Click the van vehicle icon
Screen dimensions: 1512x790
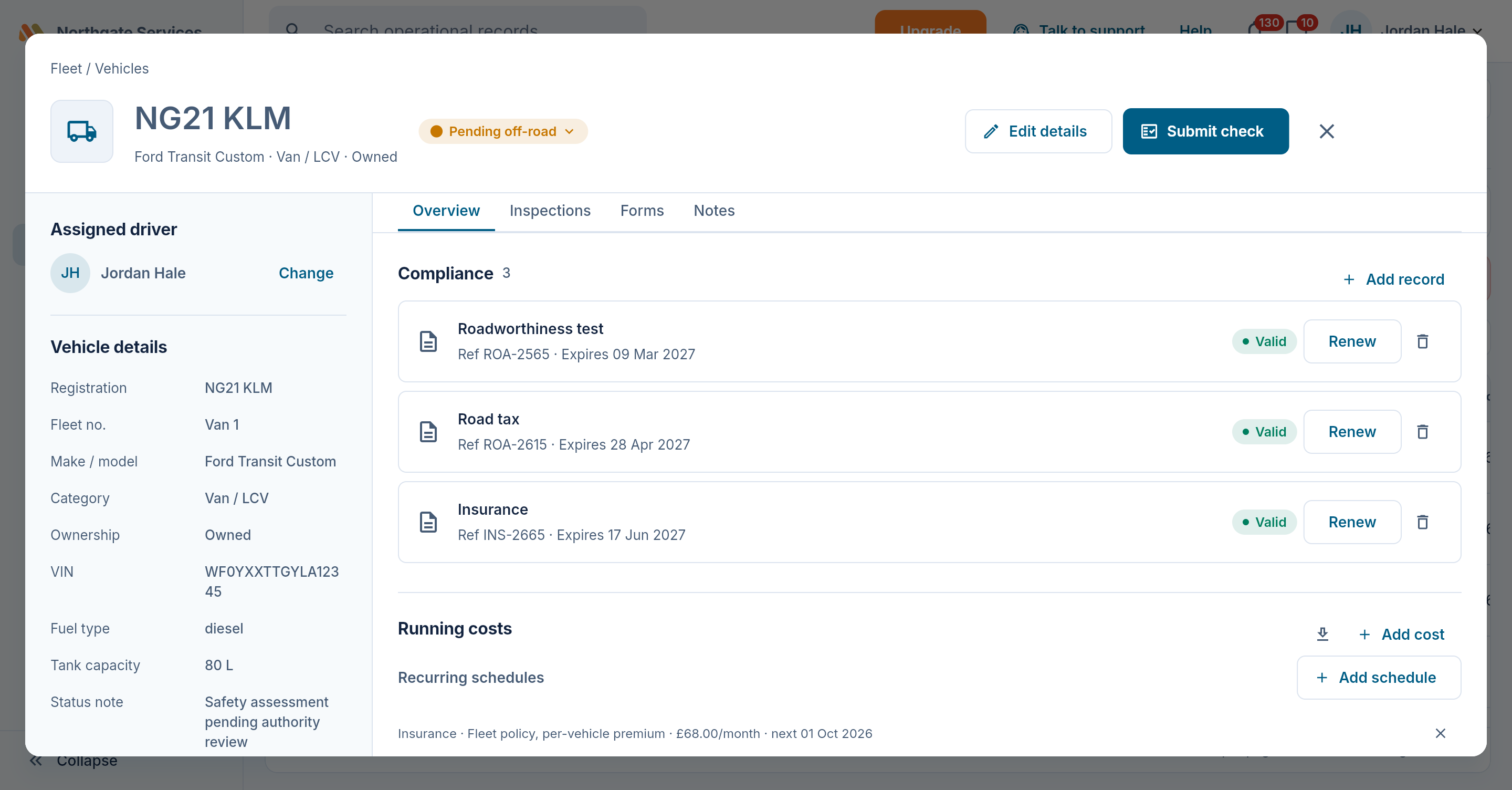pyautogui.click(x=81, y=131)
